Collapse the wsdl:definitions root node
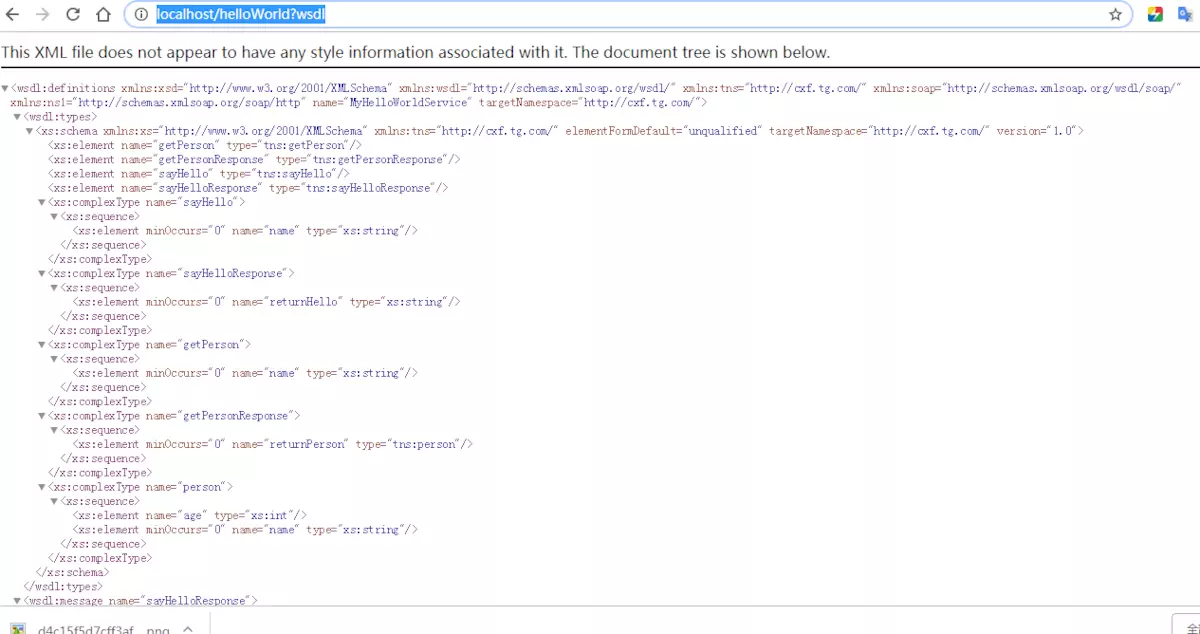Viewport: 1200px width, 634px height. tap(6, 88)
